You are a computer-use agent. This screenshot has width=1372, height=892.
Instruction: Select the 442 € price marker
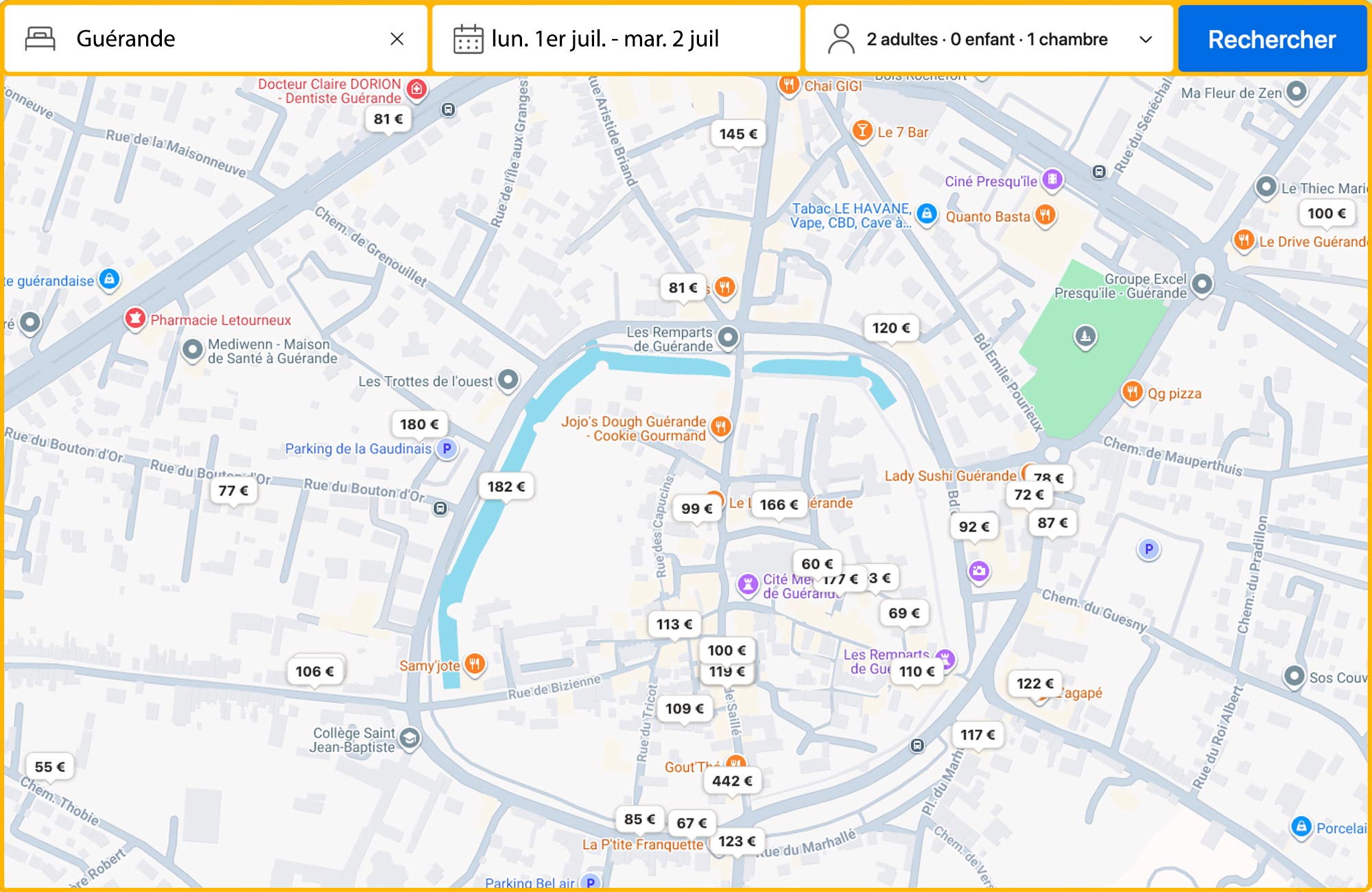[x=732, y=781]
